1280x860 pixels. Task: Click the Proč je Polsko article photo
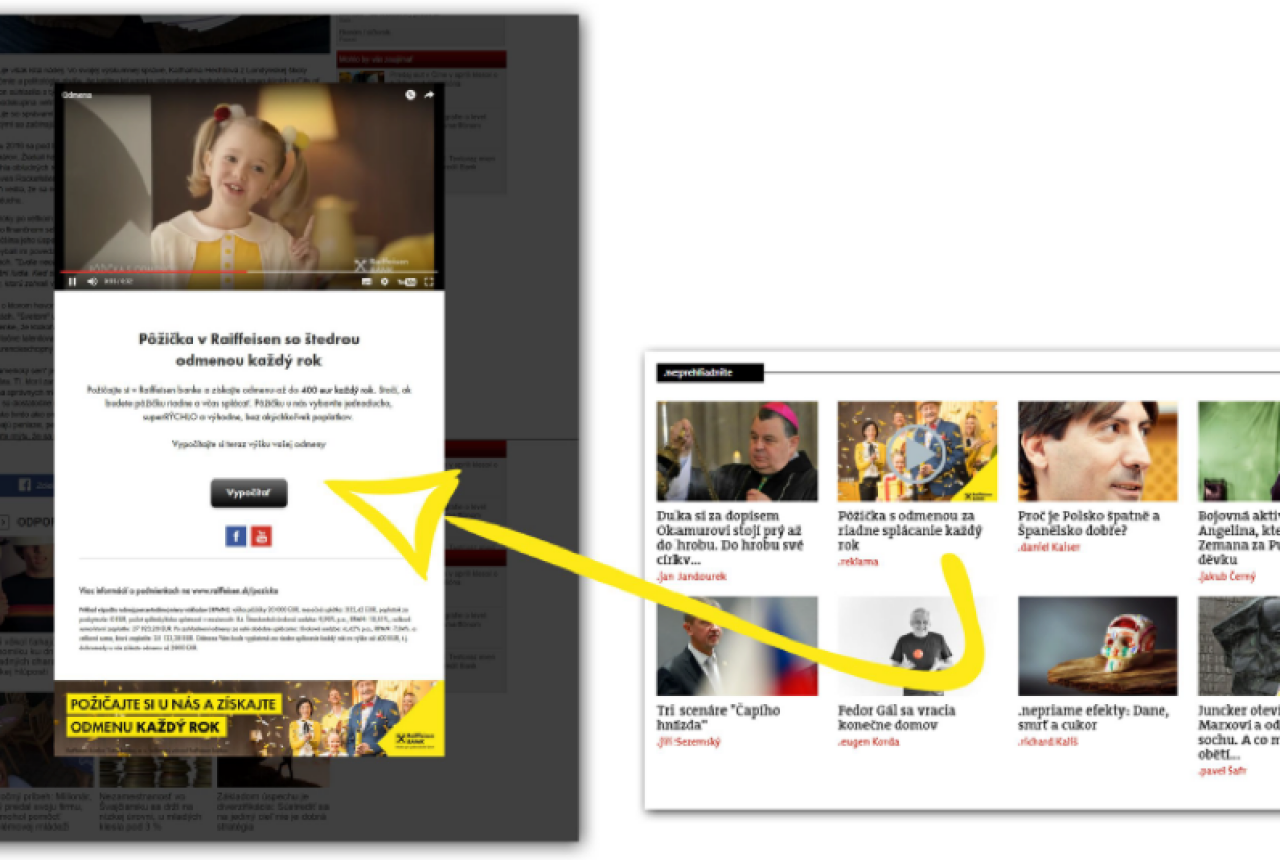(x=1098, y=451)
